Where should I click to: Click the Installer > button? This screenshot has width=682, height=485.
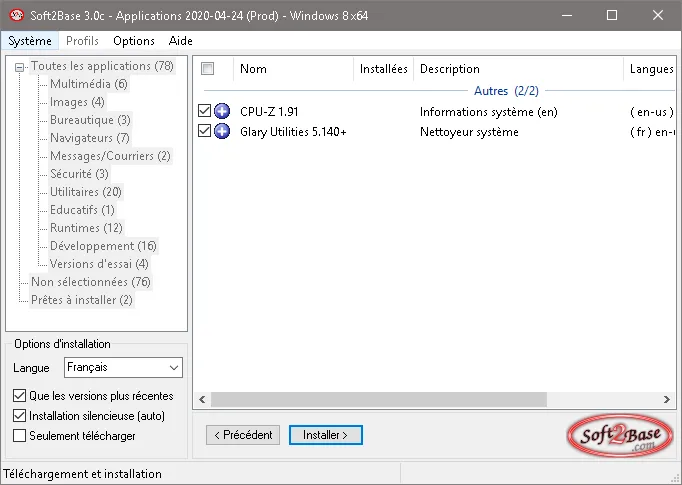[325, 435]
